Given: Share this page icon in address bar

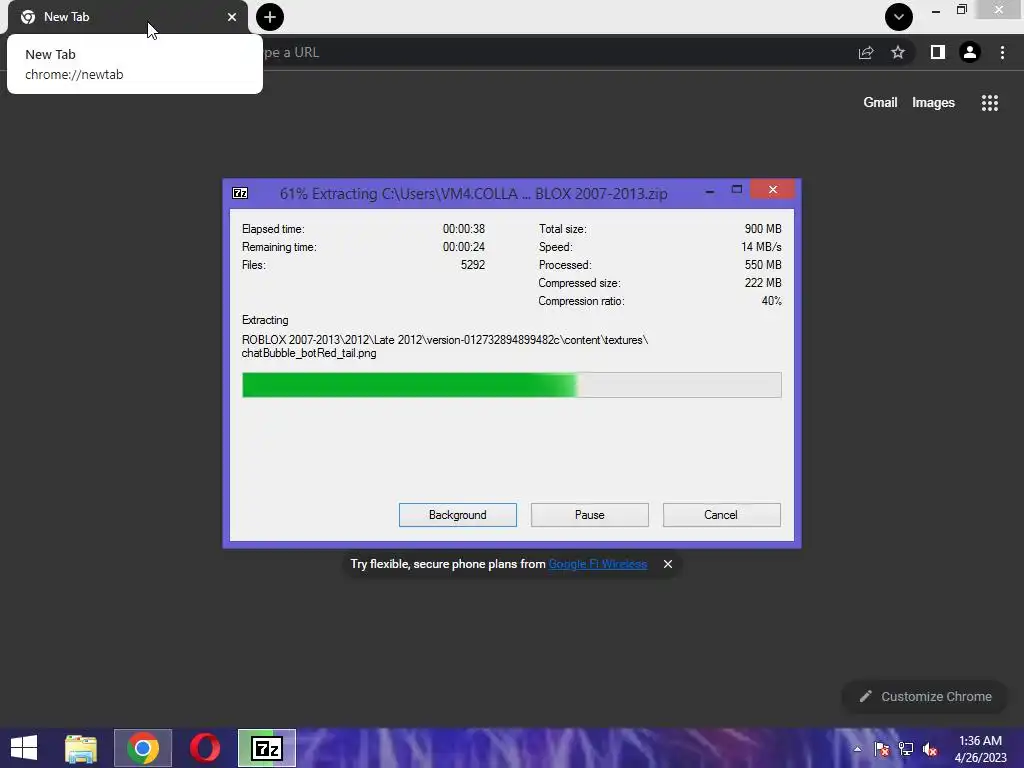Looking at the screenshot, I should (x=866, y=52).
